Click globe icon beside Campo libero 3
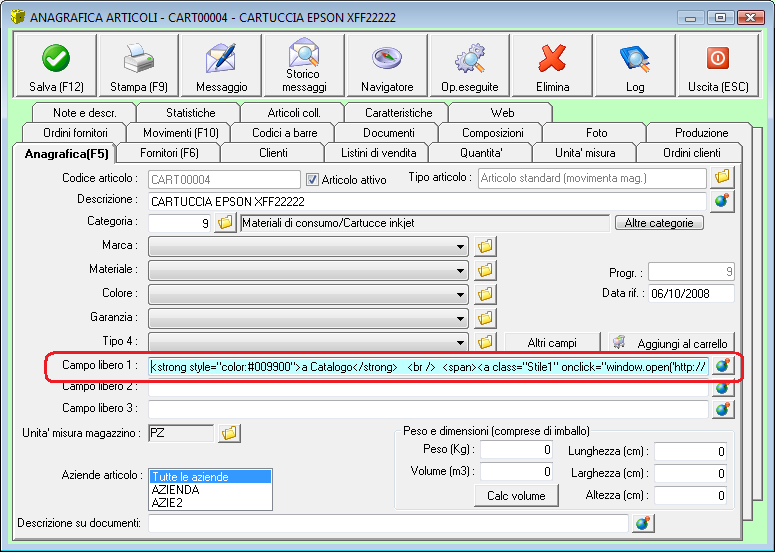 click(x=723, y=409)
